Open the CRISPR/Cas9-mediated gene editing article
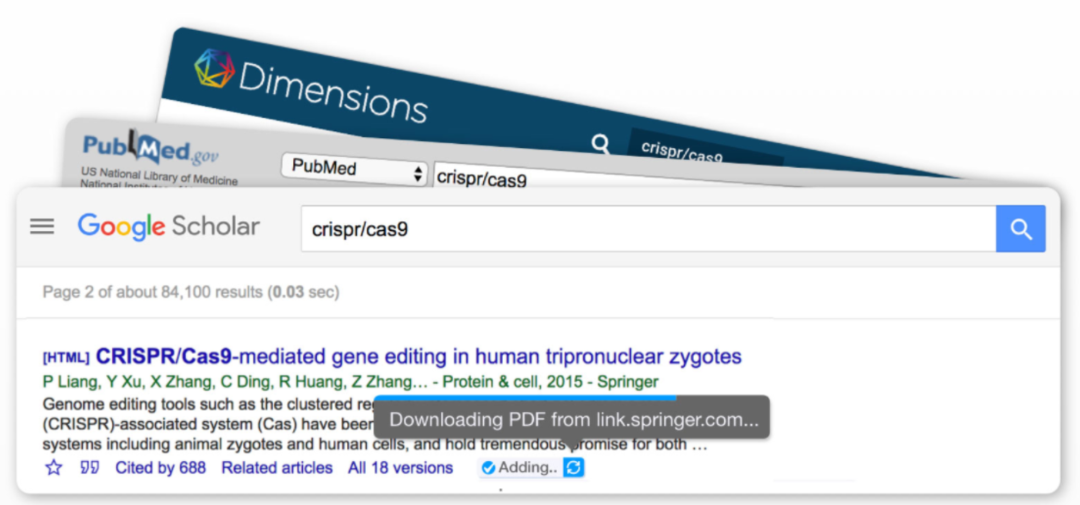The height and width of the screenshot is (505, 1080). pos(418,356)
